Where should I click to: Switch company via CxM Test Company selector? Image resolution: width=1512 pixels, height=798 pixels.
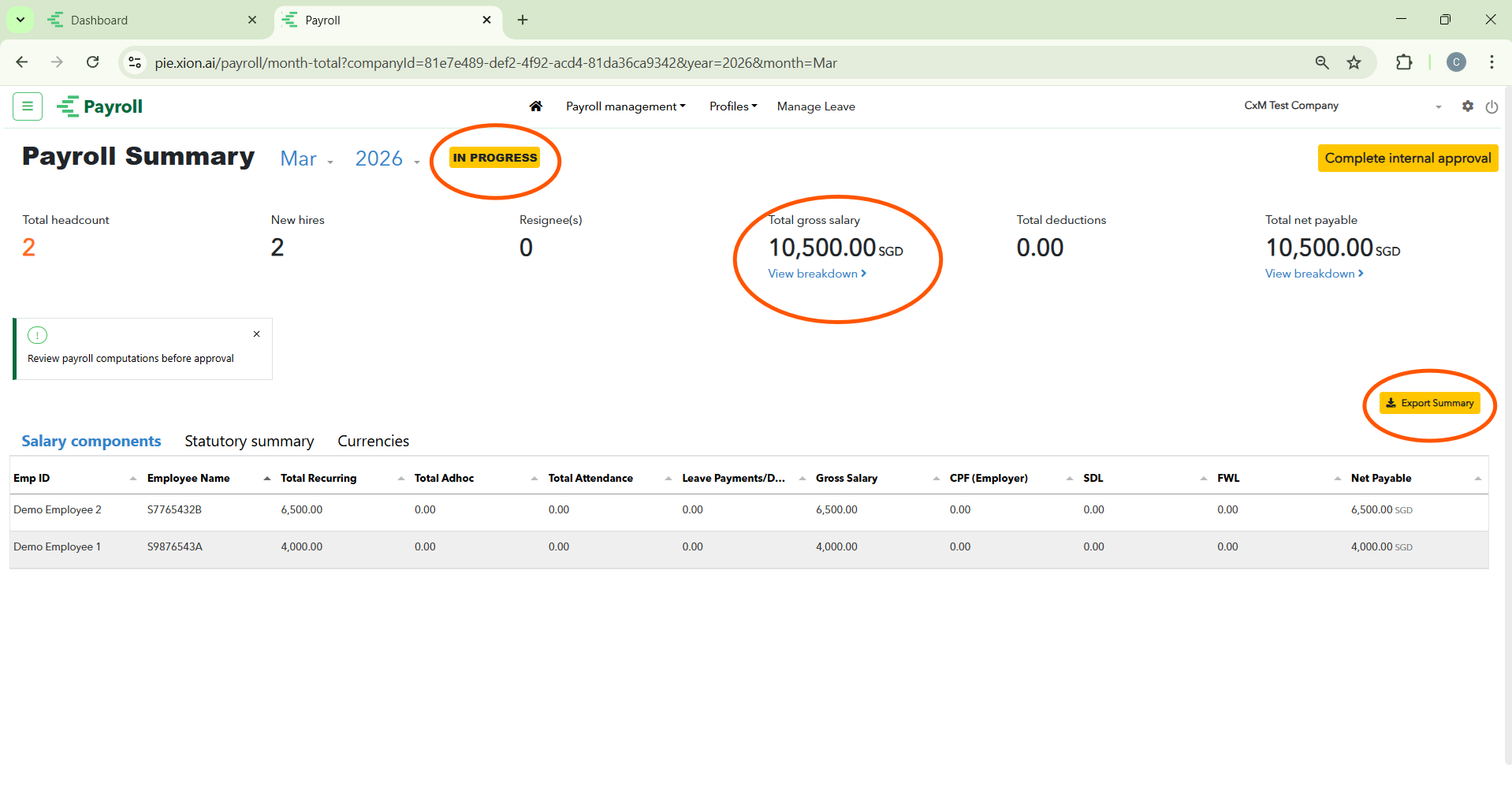(x=1343, y=106)
